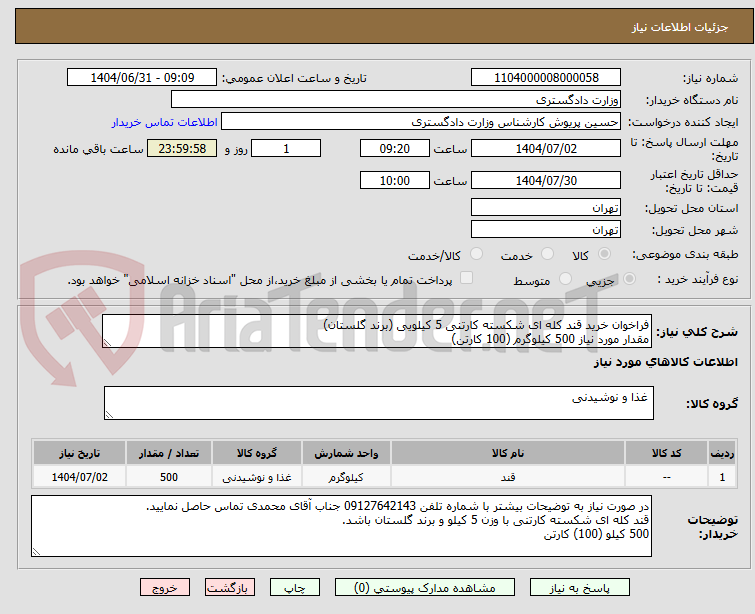Click the quantity cell 500
The height and width of the screenshot is (614, 755).
(x=169, y=477)
